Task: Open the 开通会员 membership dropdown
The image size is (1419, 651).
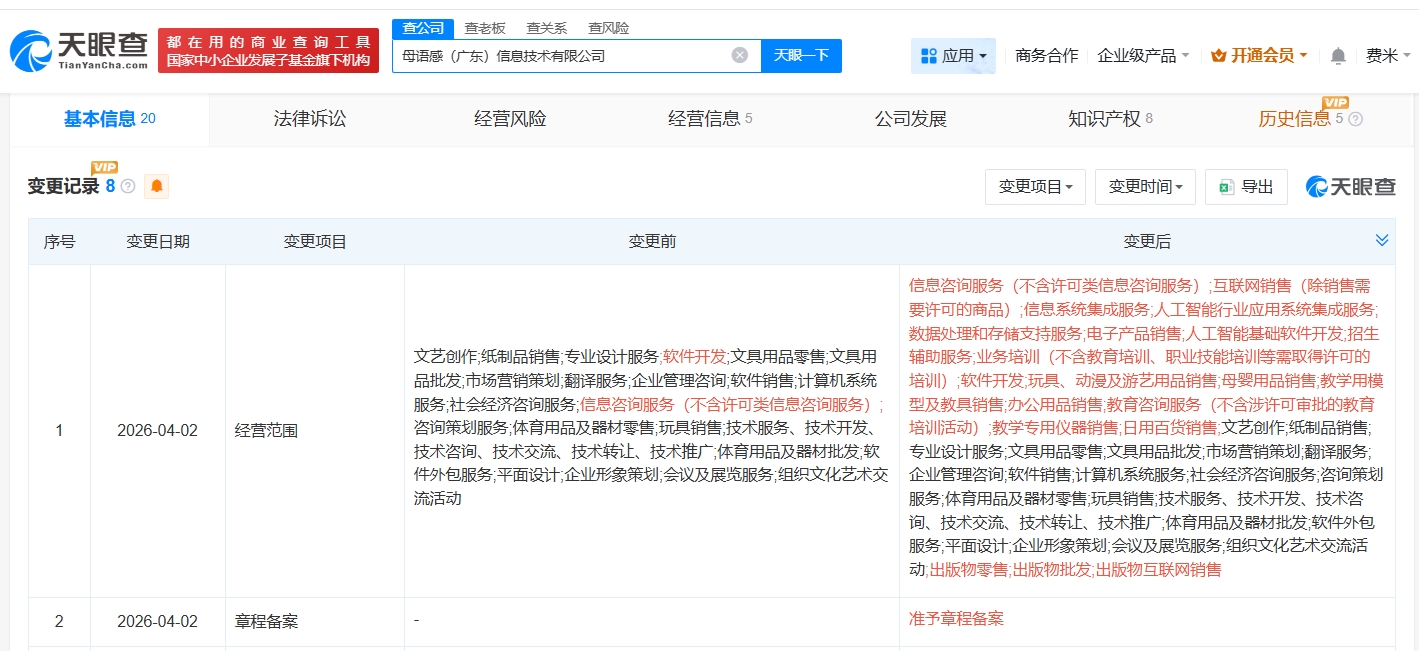Action: click(1259, 56)
